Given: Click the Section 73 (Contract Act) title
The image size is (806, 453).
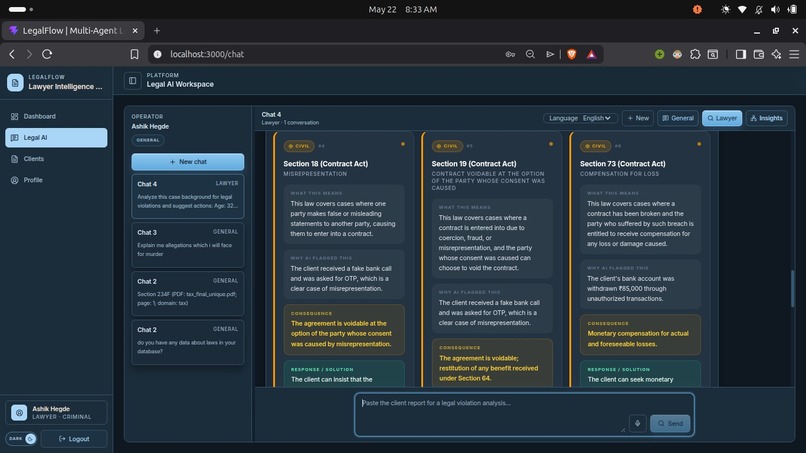Looking at the screenshot, I should pos(622,164).
